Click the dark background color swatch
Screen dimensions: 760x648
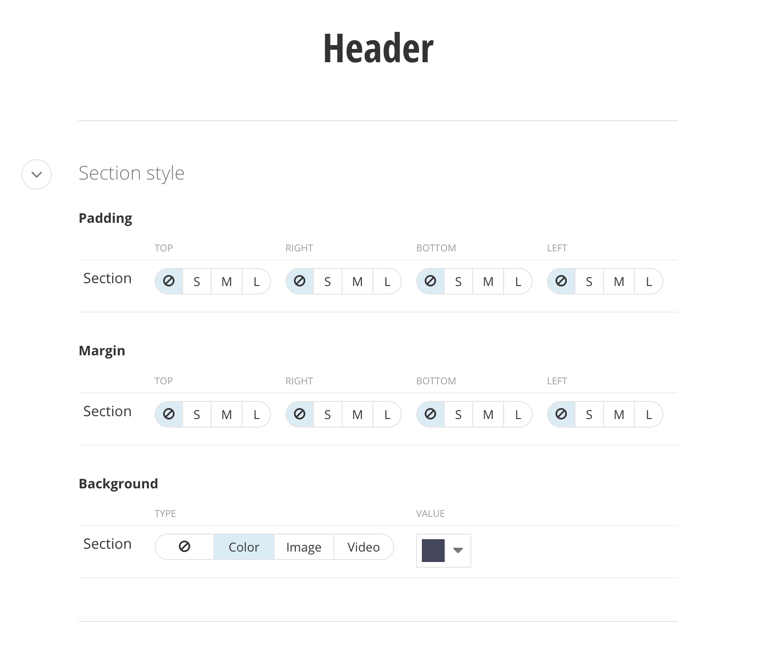click(x=433, y=550)
